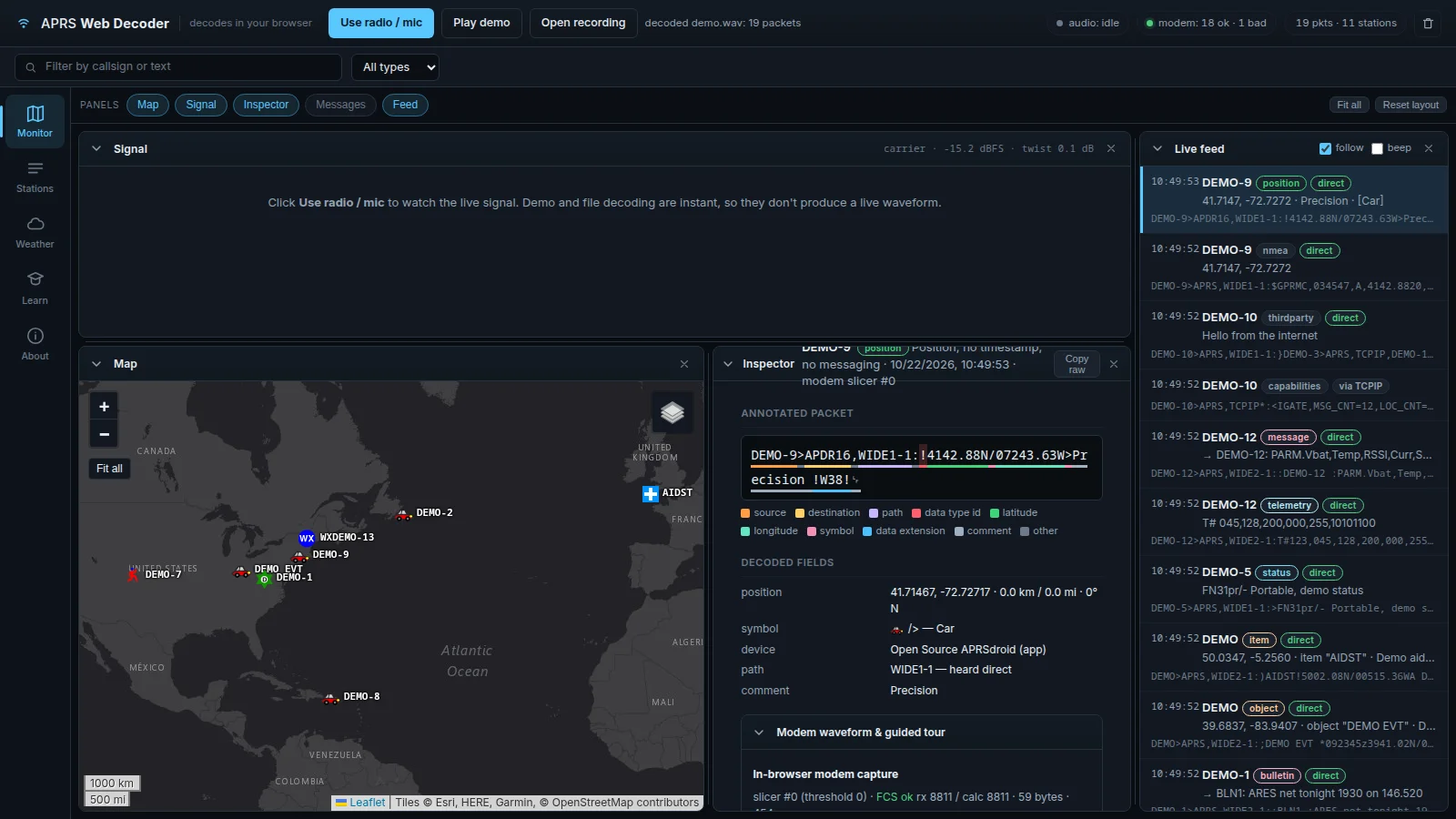Collapse the Signal panel chevron
The width and height of the screenshot is (1456, 819).
pyautogui.click(x=96, y=148)
